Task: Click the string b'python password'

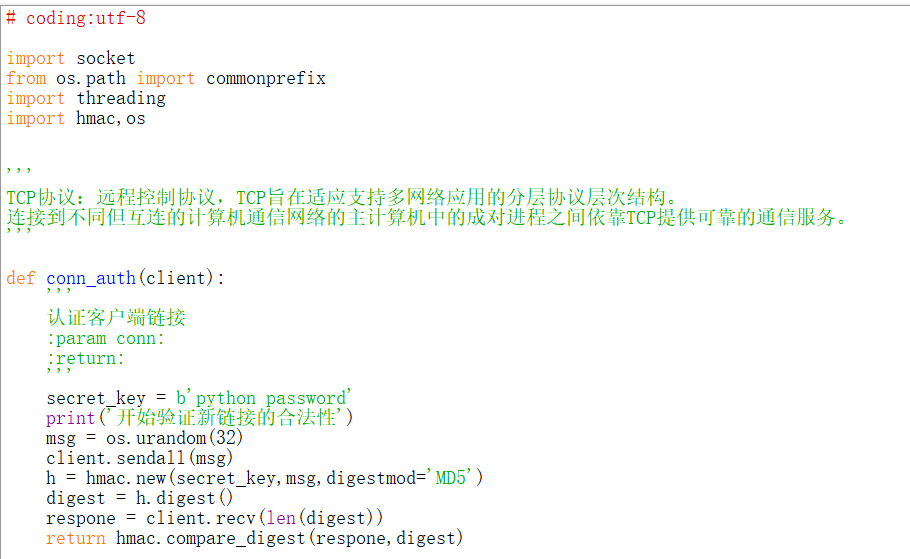Action: coord(263,398)
